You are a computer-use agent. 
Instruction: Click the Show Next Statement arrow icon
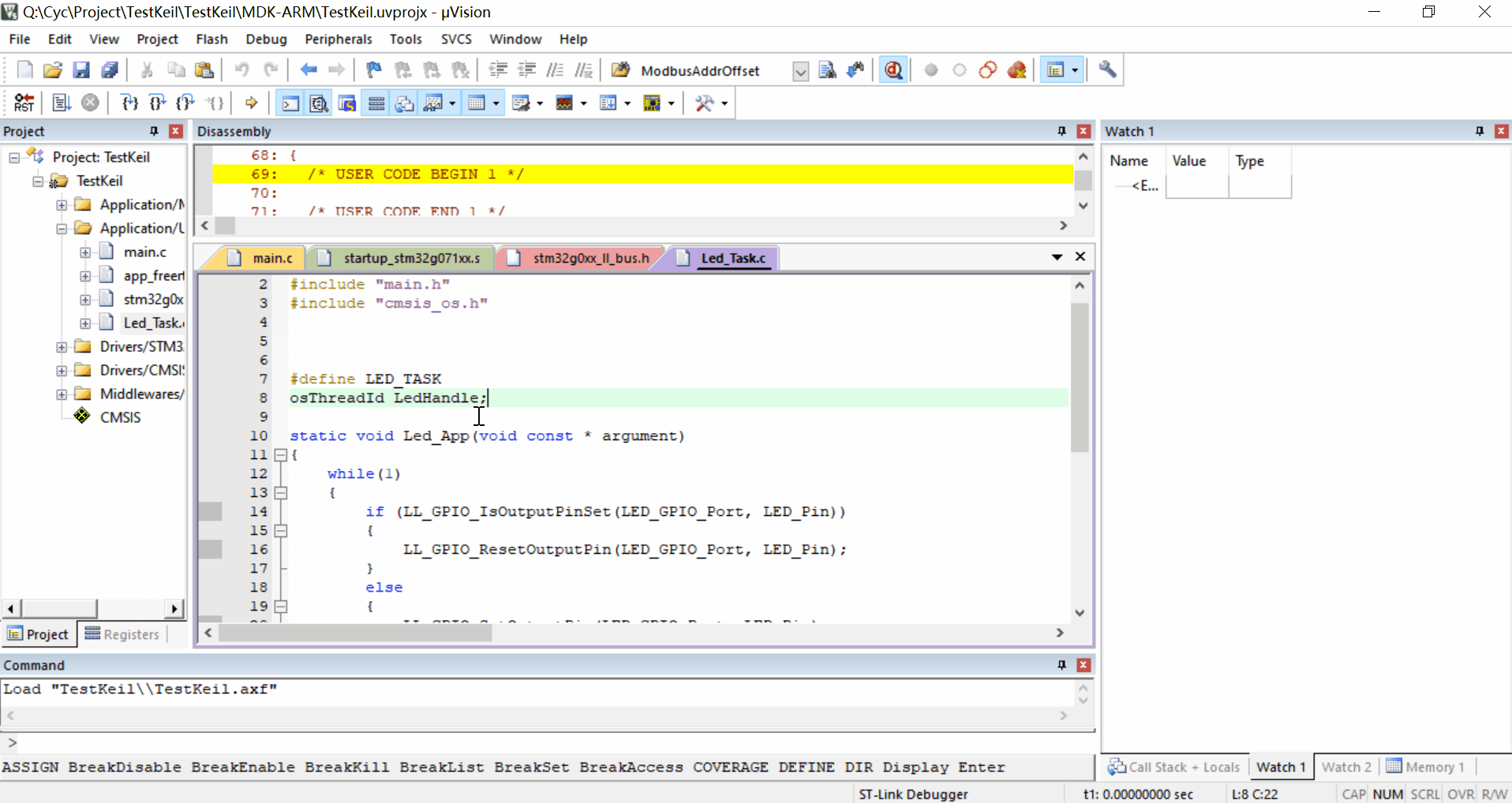(x=251, y=103)
